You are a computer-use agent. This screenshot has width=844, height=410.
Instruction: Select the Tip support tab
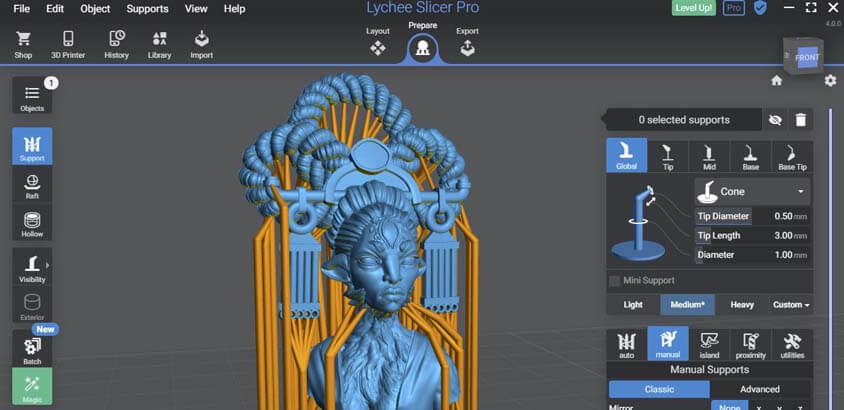668,155
